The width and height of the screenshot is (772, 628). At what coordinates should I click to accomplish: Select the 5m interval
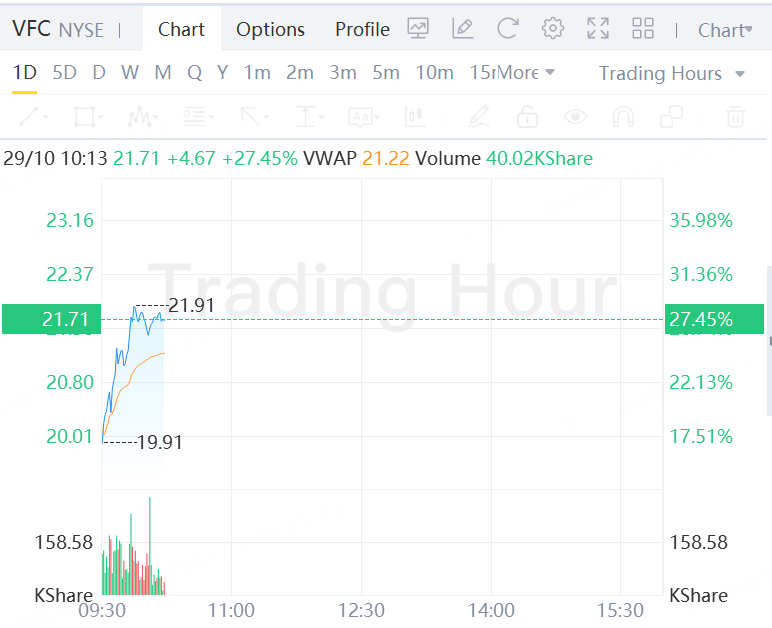click(386, 73)
